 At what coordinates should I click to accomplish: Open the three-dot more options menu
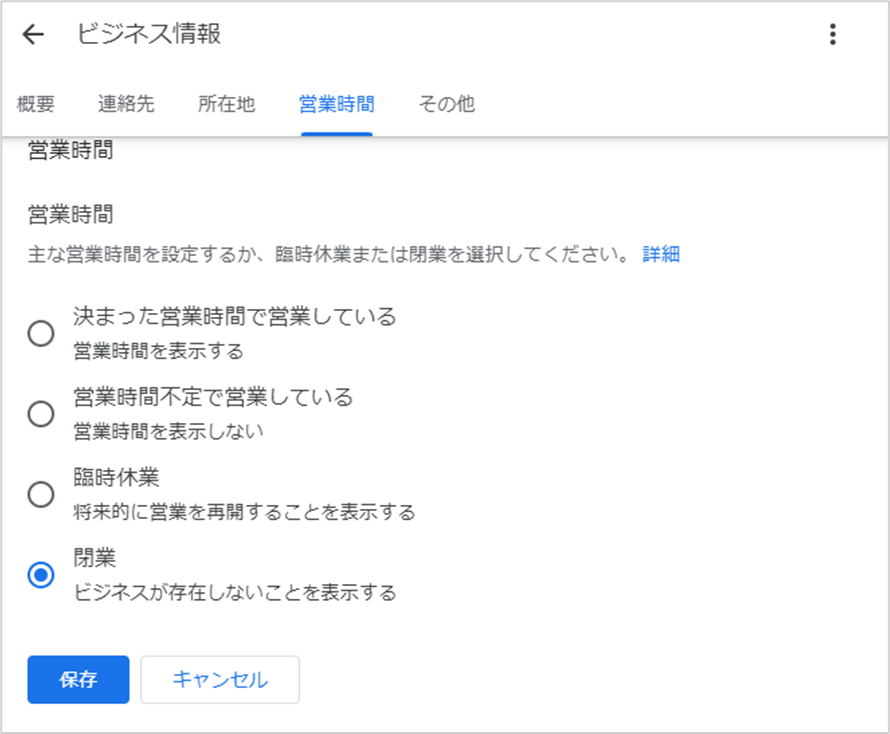click(832, 34)
